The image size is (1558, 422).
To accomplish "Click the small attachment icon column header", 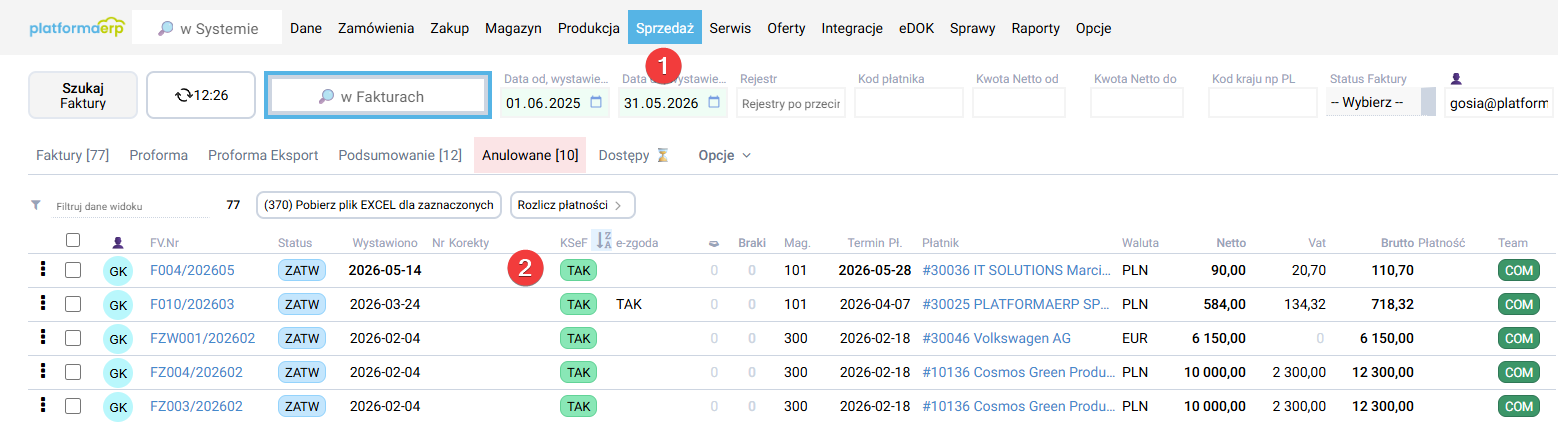I will pos(713,242).
